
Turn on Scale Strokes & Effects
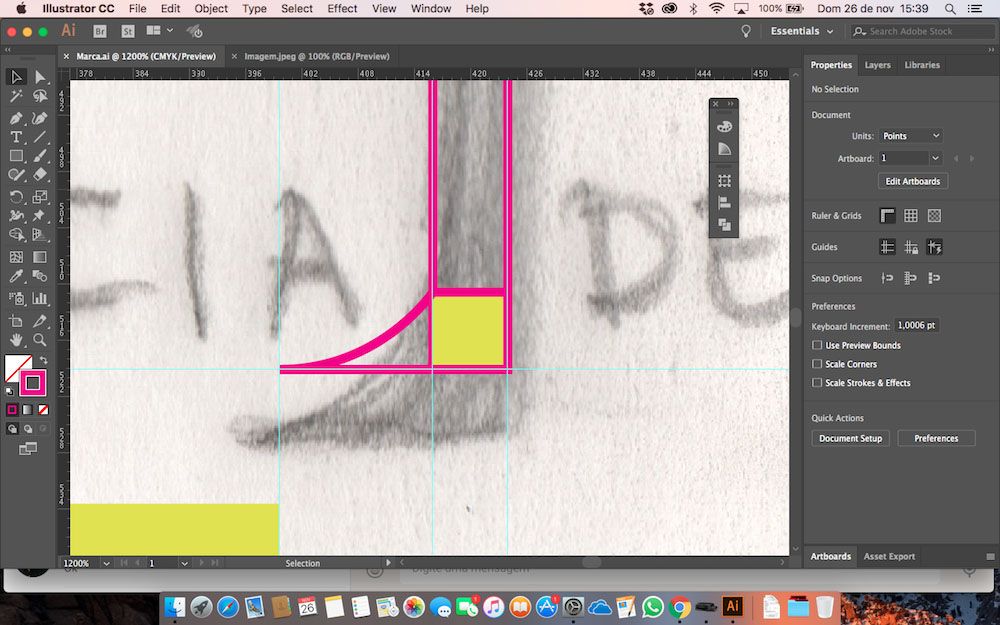click(x=817, y=383)
